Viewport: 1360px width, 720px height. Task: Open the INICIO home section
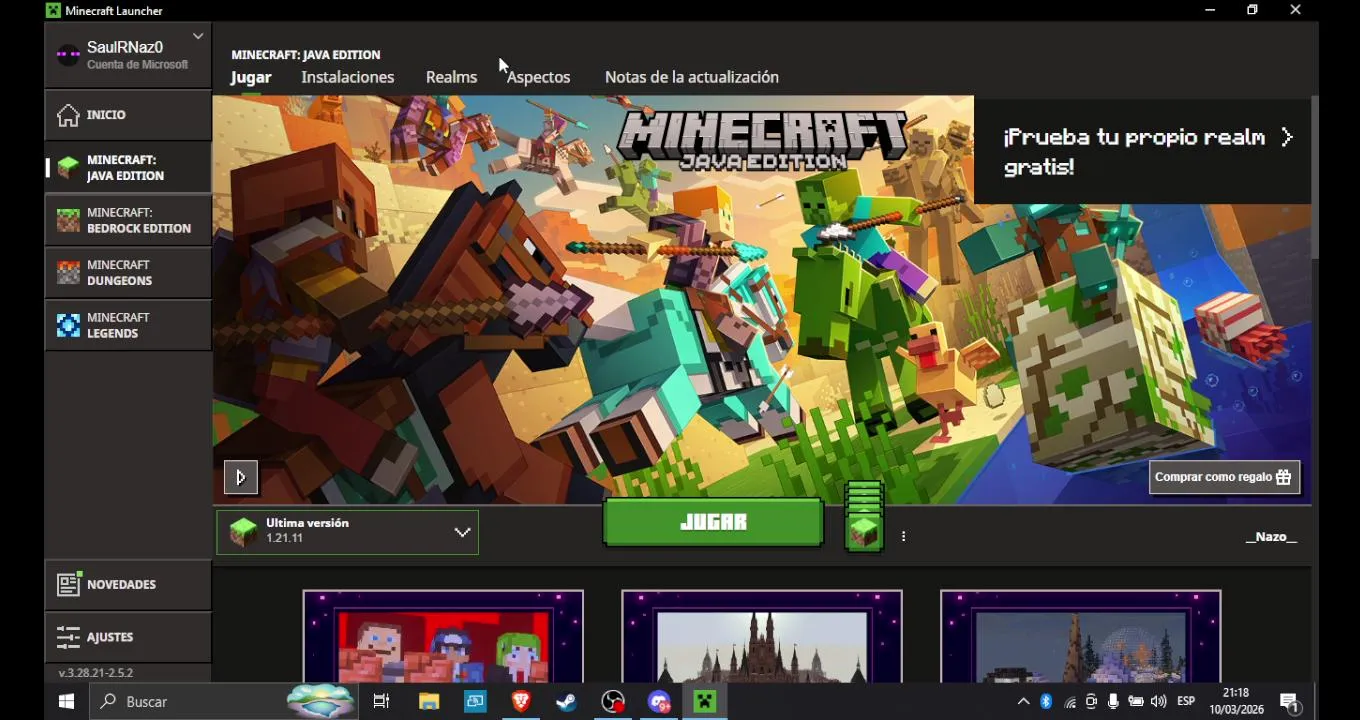pos(128,115)
